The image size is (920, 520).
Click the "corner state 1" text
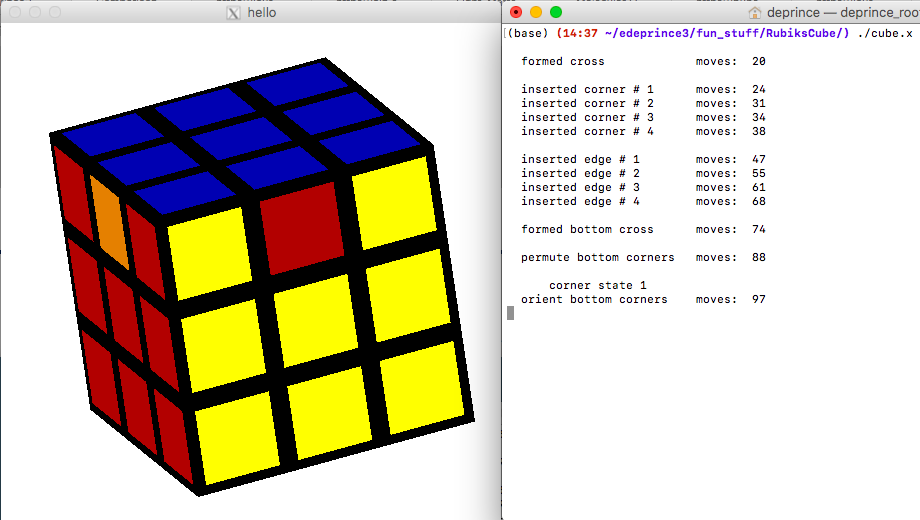(x=597, y=285)
